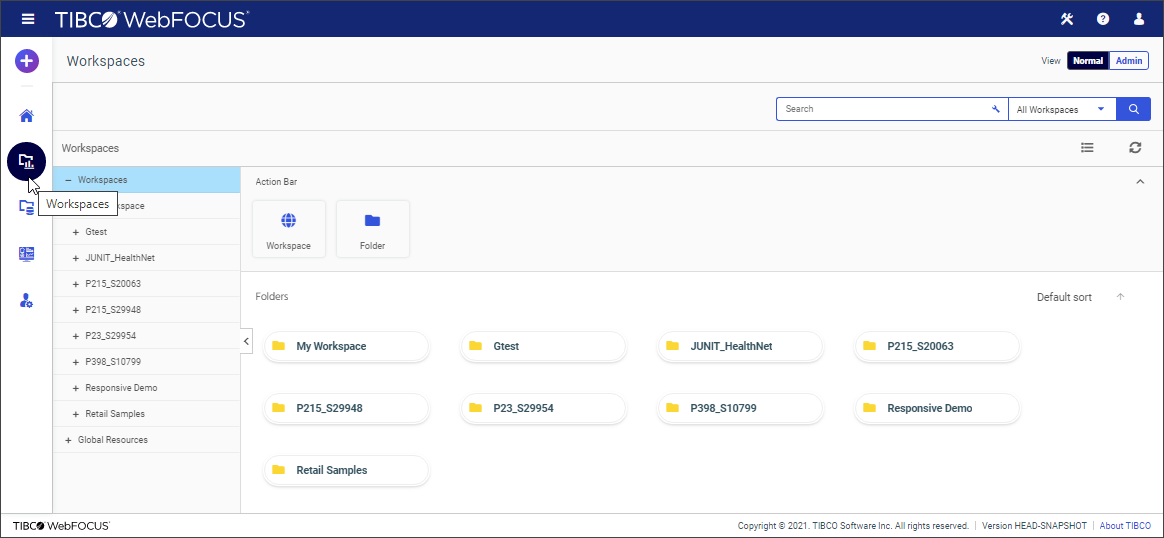Open the hamburger main menu
The width and height of the screenshot is (1164, 538).
(28, 19)
